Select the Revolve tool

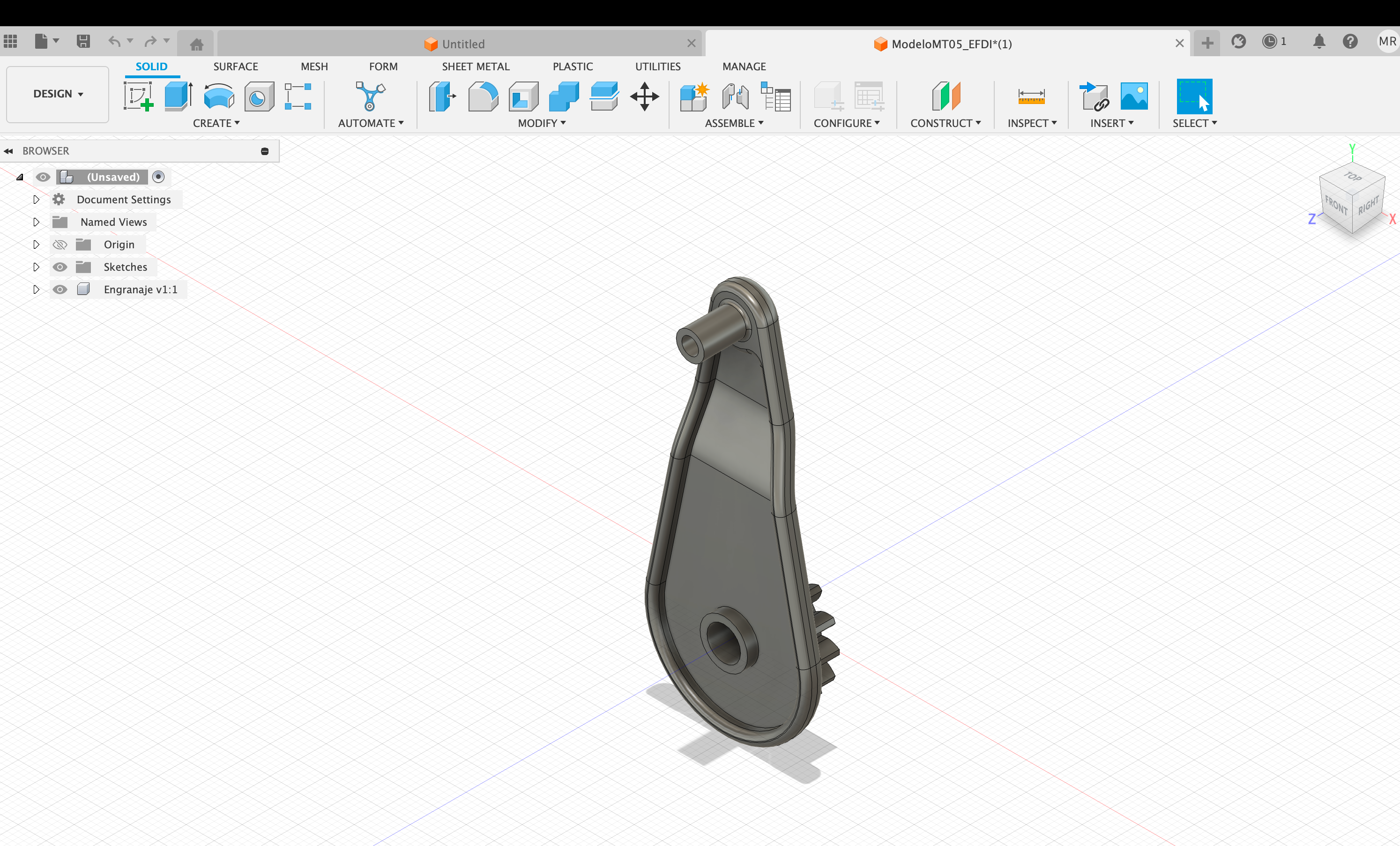[x=219, y=96]
